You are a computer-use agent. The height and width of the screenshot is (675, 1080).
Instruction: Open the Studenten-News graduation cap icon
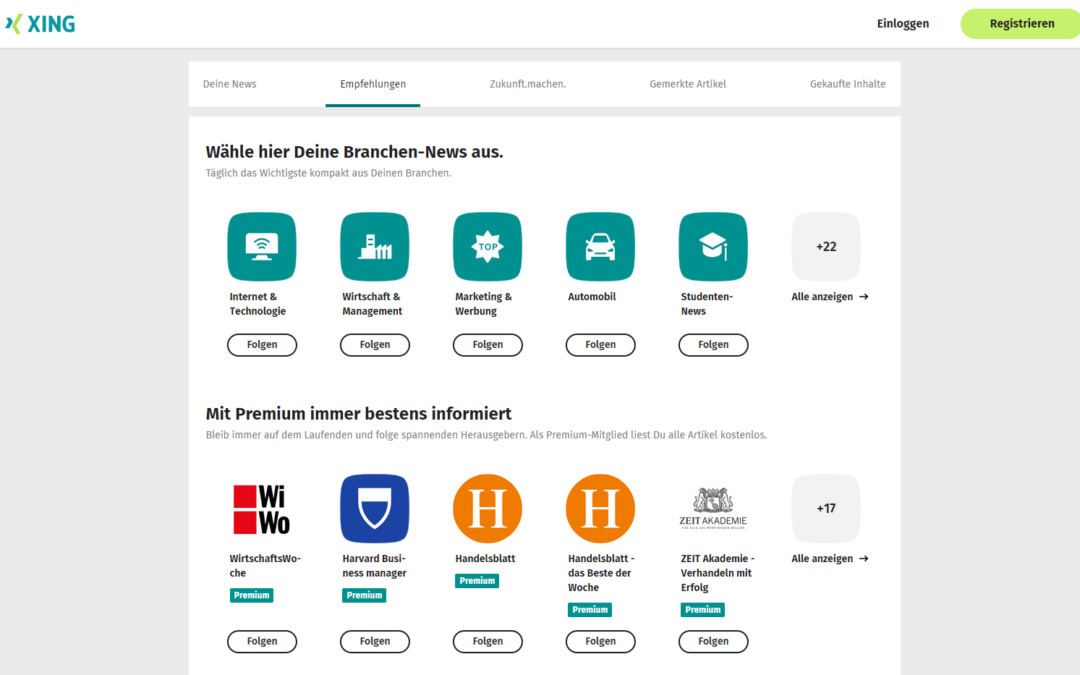pyautogui.click(x=713, y=247)
